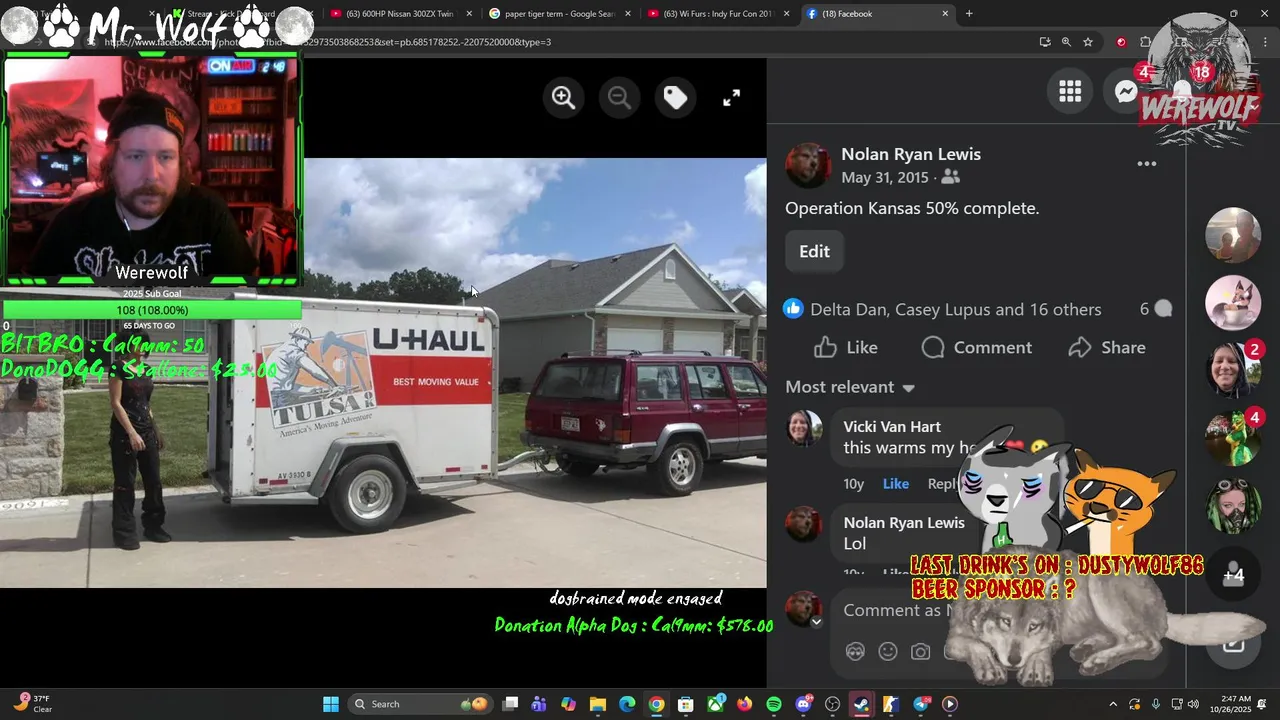Open the comment count bubble icon

(1163, 309)
